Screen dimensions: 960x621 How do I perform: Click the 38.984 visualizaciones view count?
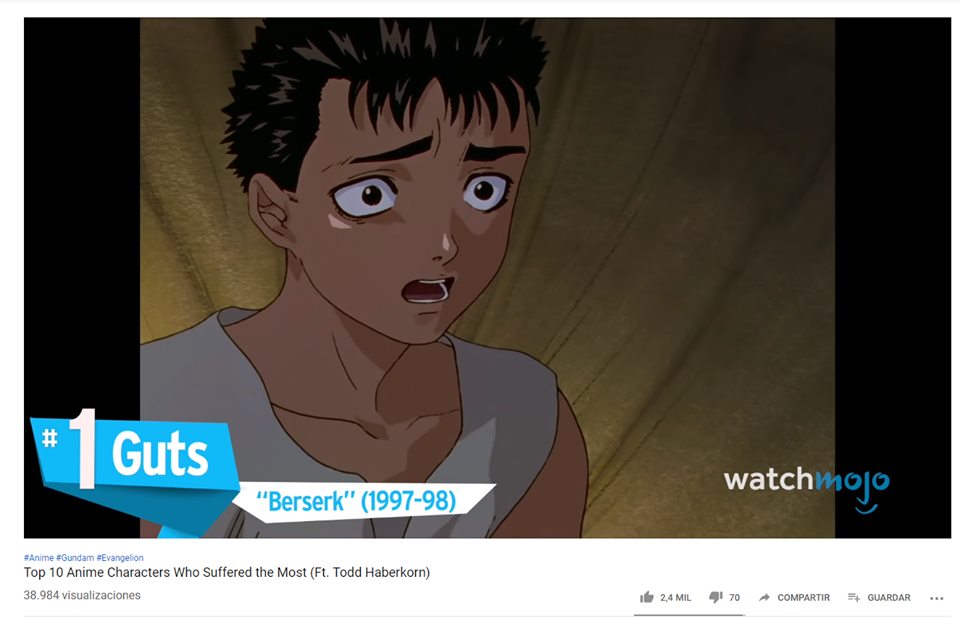click(82, 595)
